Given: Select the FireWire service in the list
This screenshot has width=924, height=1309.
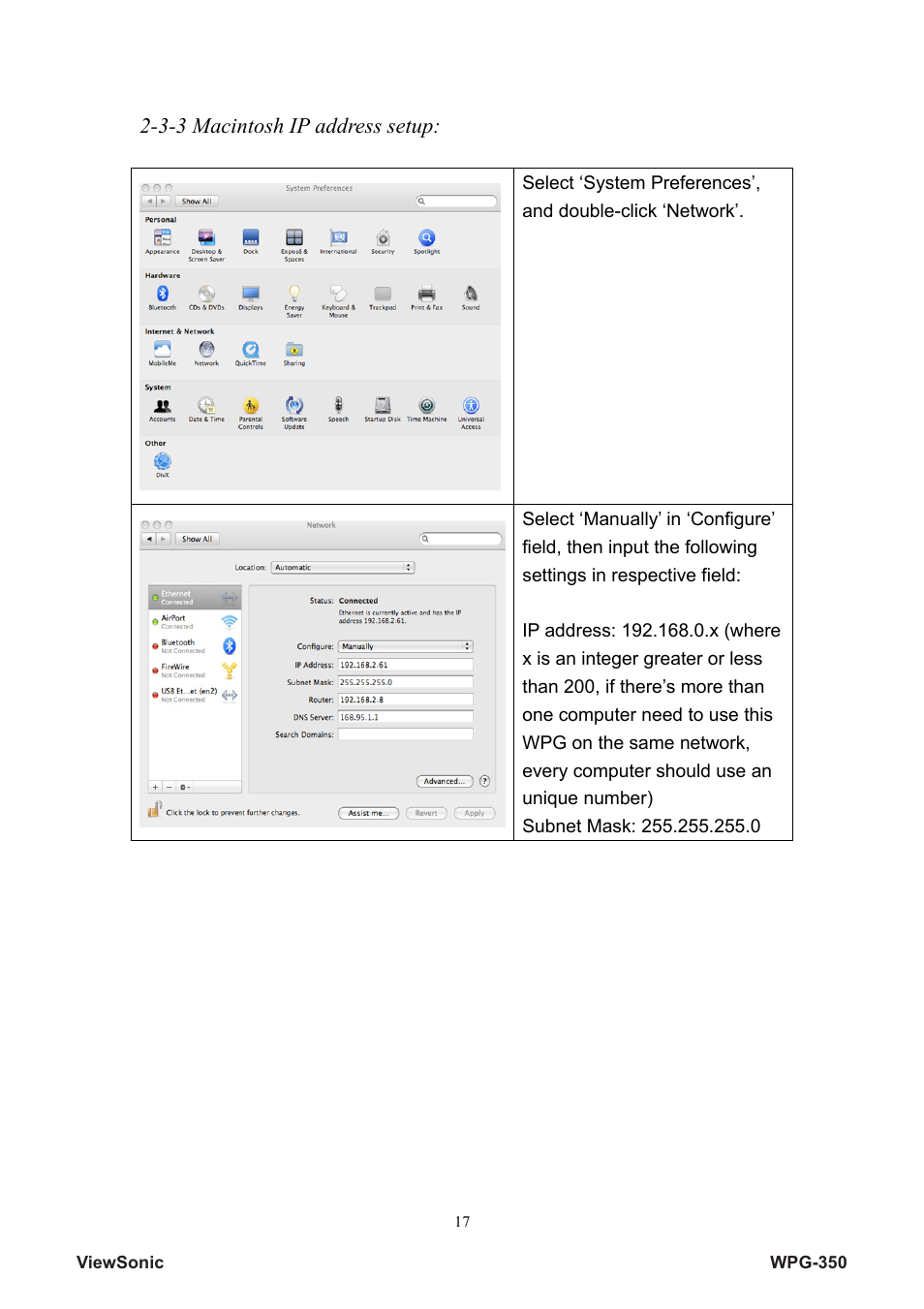Looking at the screenshot, I should pyautogui.click(x=195, y=670).
